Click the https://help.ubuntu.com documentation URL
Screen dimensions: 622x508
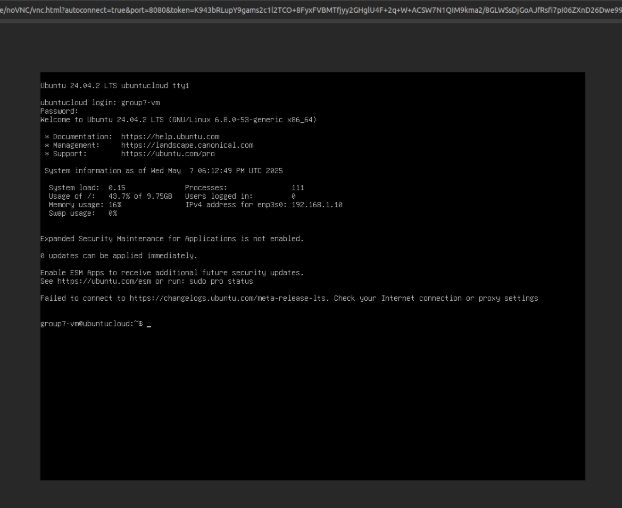170,137
